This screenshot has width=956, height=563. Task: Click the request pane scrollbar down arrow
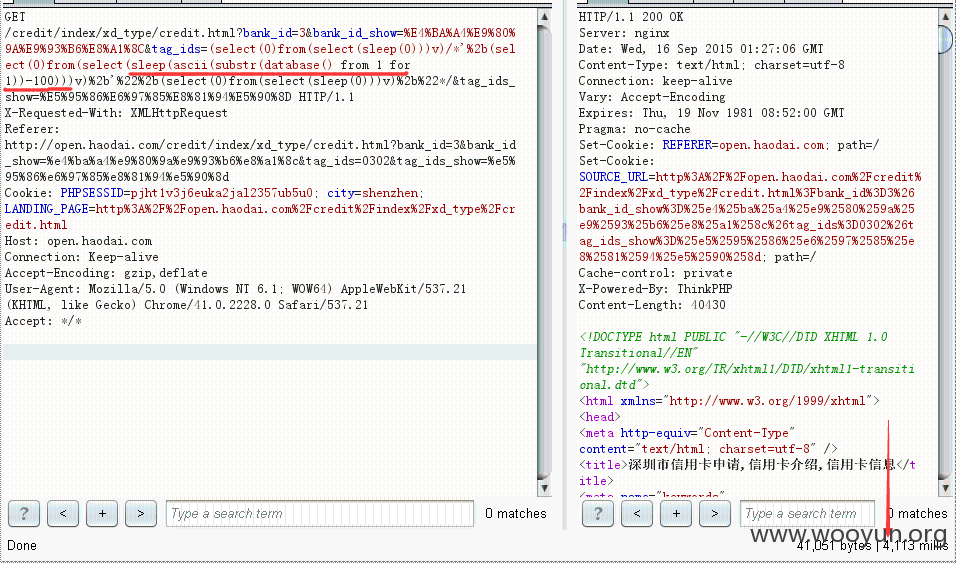tap(543, 488)
